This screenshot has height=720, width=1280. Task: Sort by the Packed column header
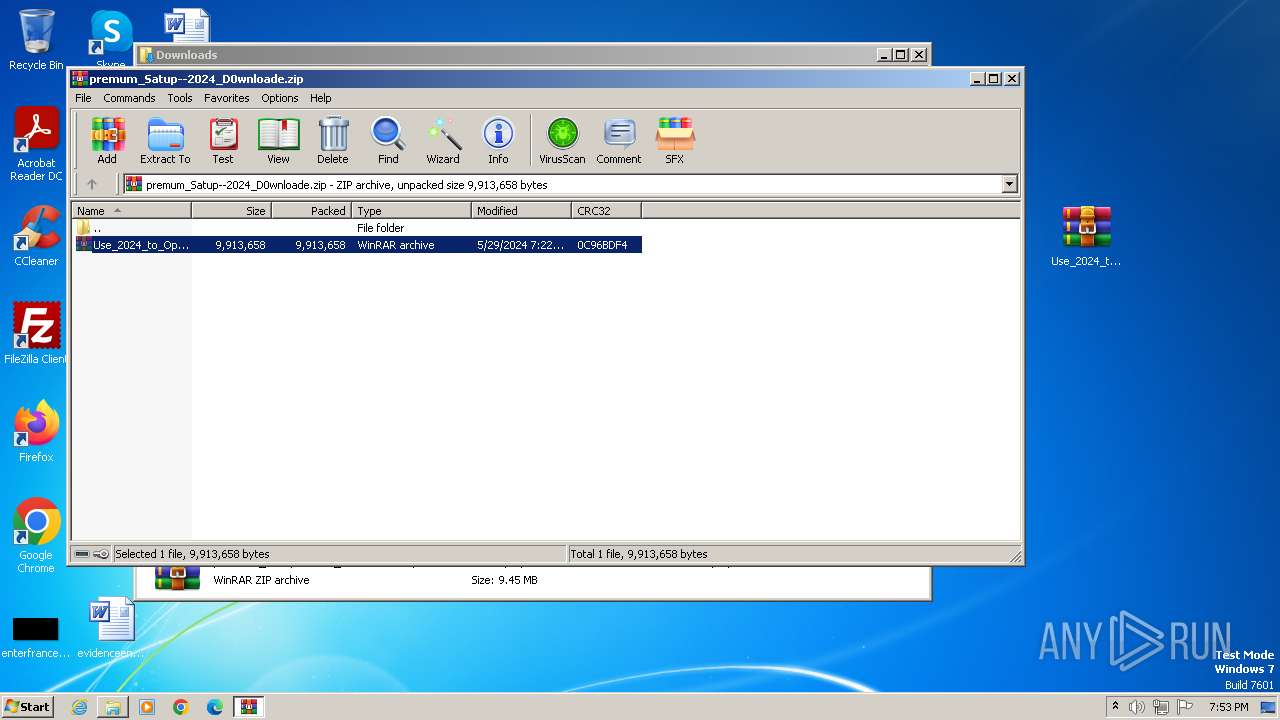tap(311, 211)
